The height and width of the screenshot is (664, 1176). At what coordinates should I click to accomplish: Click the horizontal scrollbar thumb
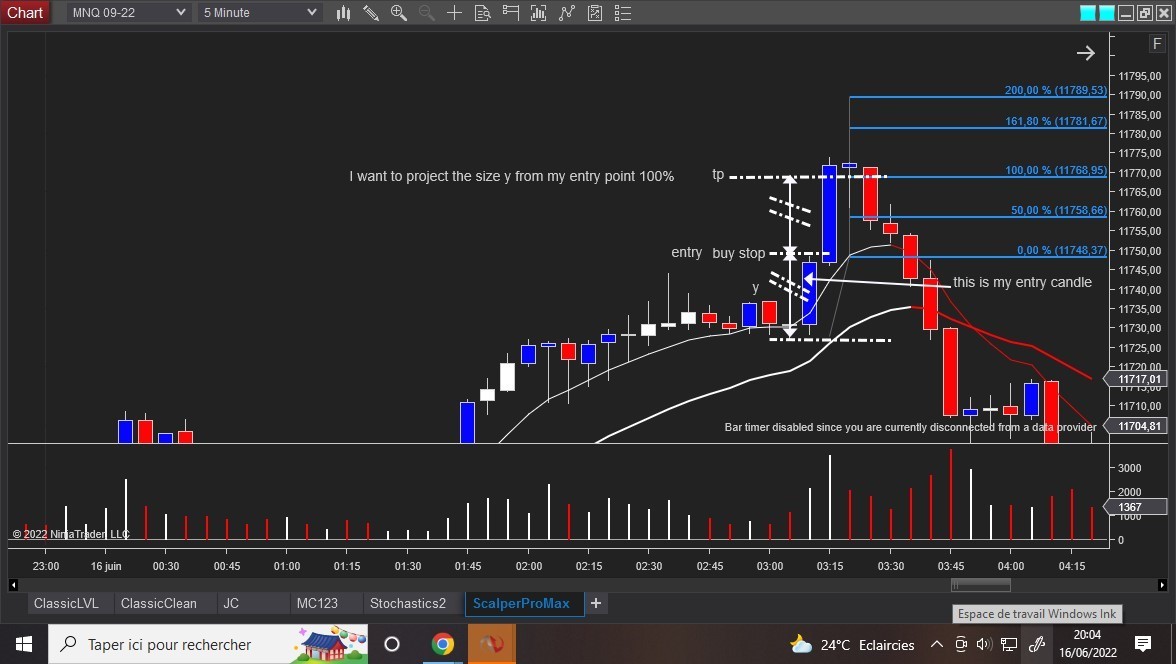click(980, 584)
